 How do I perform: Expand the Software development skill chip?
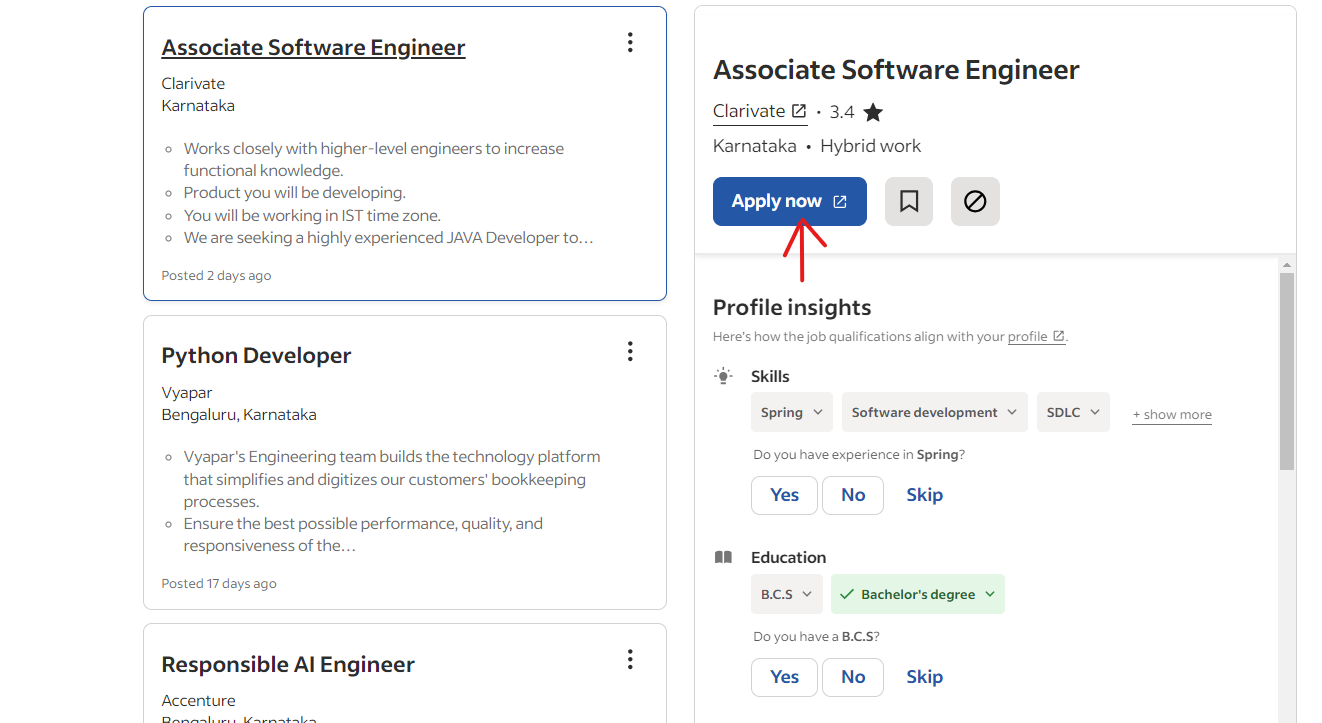pos(934,412)
